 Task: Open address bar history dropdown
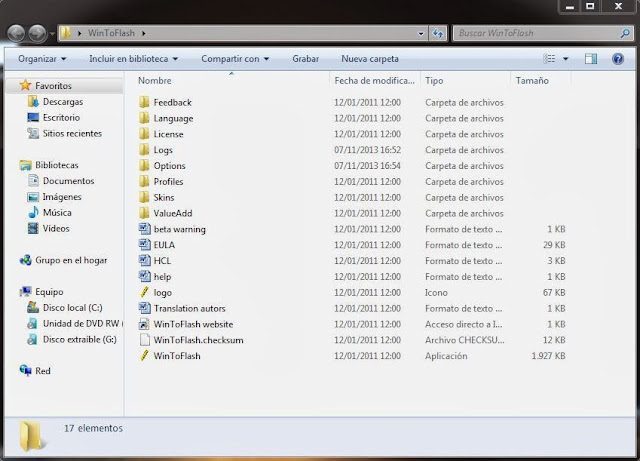point(421,33)
